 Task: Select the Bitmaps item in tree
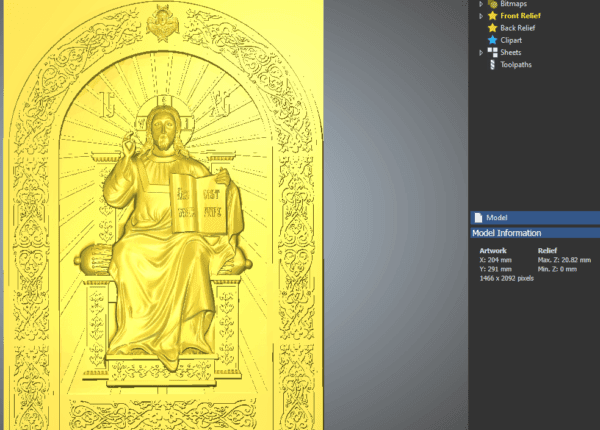(514, 4)
